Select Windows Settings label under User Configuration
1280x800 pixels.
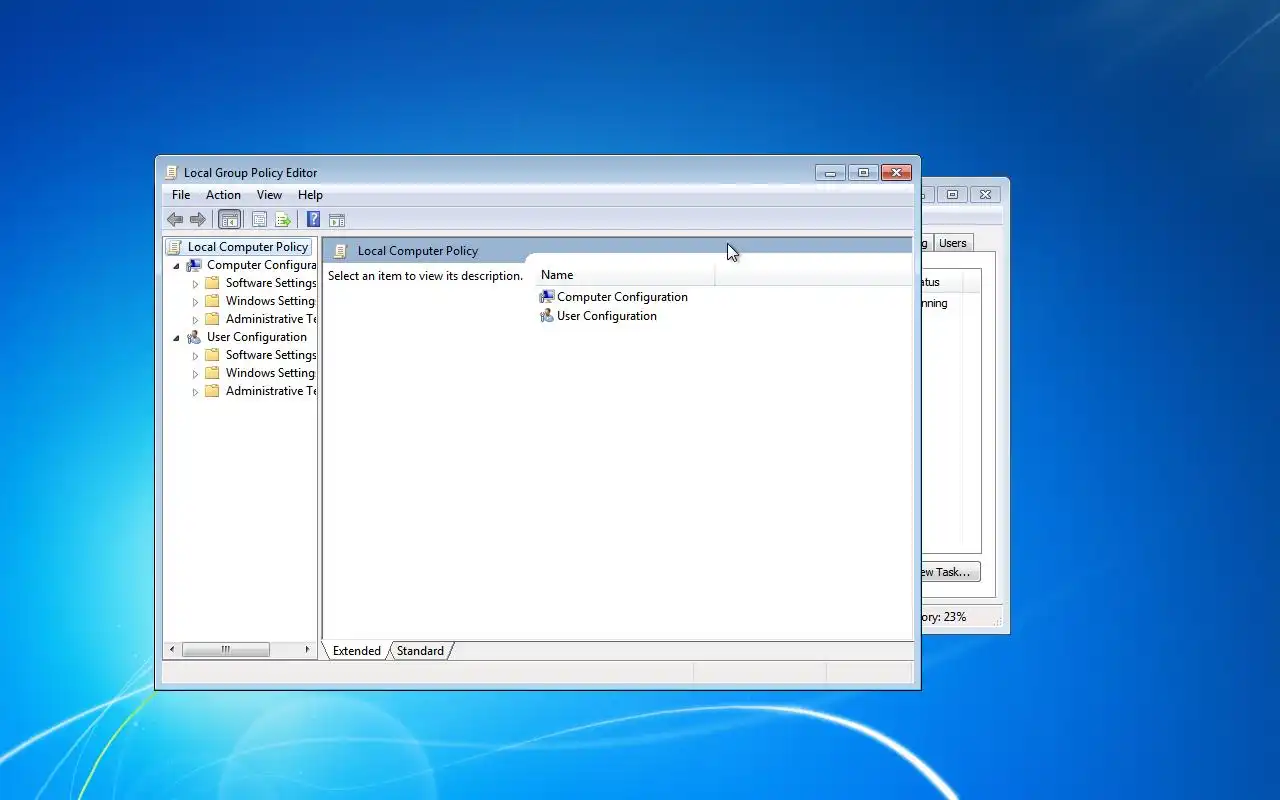coord(270,373)
